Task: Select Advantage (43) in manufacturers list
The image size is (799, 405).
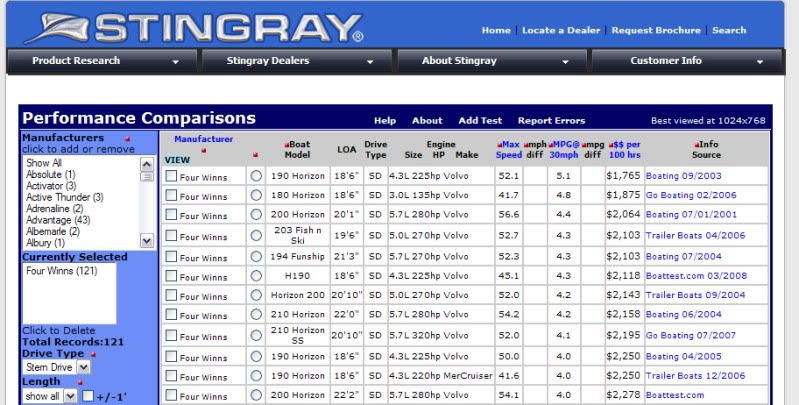Action: click(58, 220)
